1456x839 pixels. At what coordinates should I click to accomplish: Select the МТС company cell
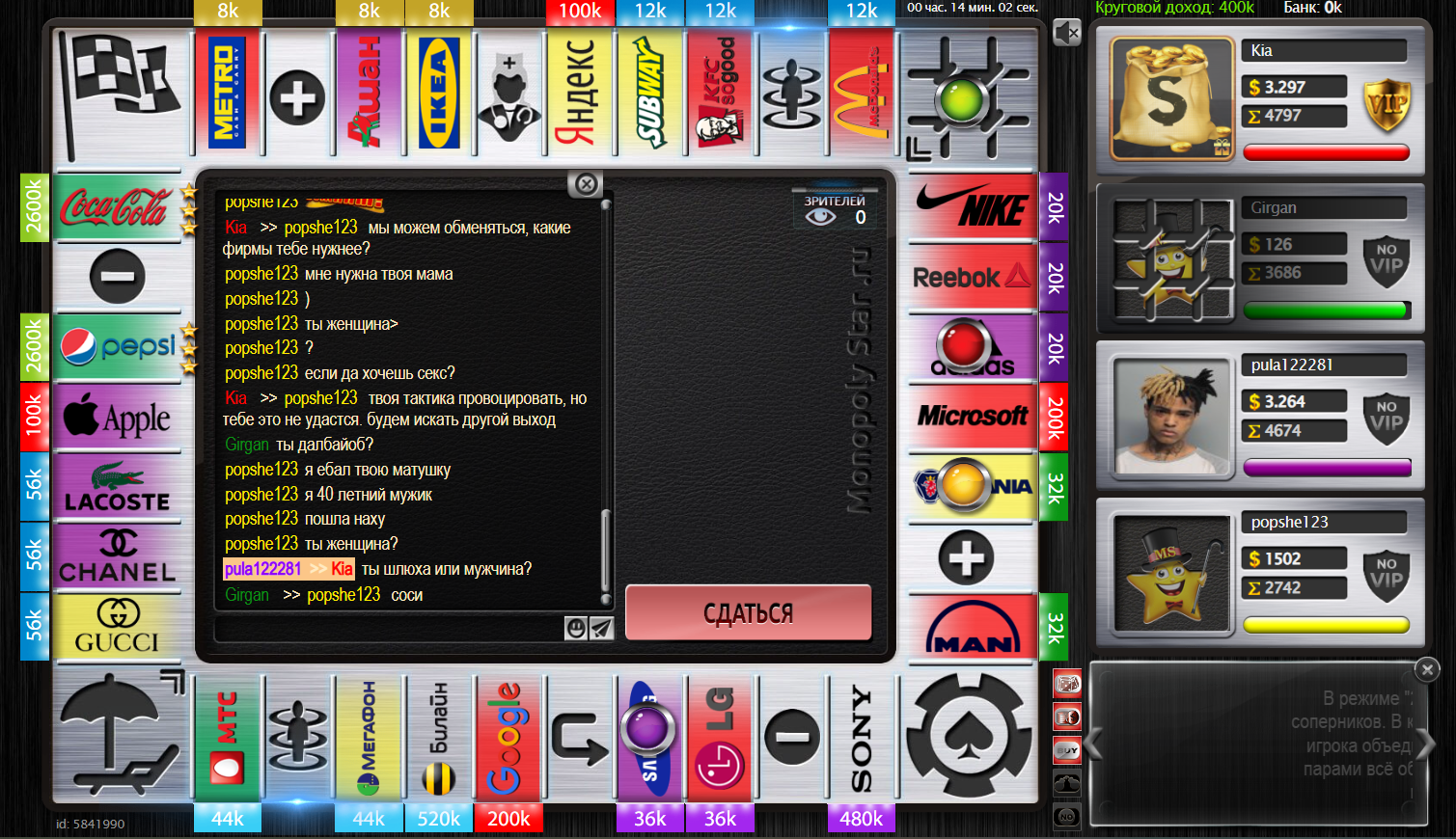228,739
